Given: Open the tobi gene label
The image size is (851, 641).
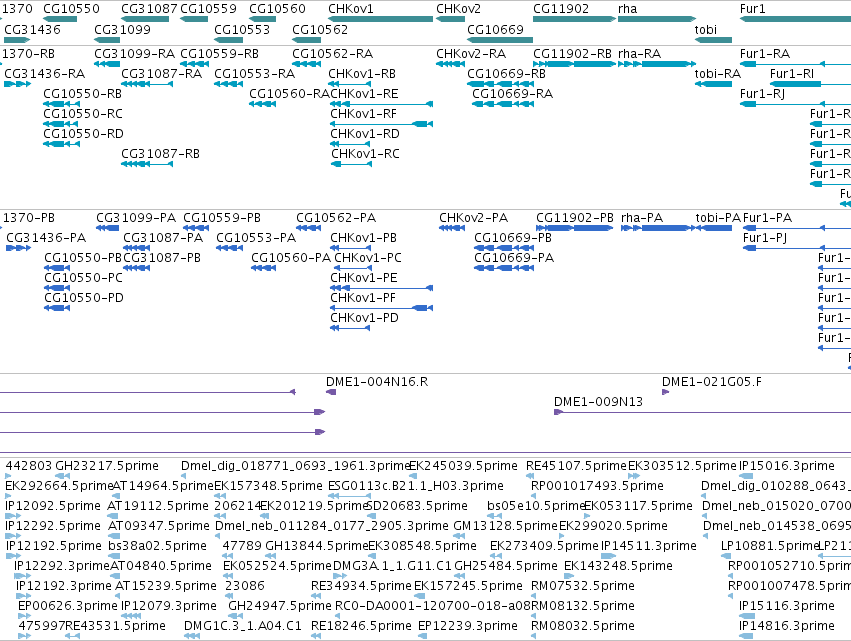Looking at the screenshot, I should coord(706,29).
